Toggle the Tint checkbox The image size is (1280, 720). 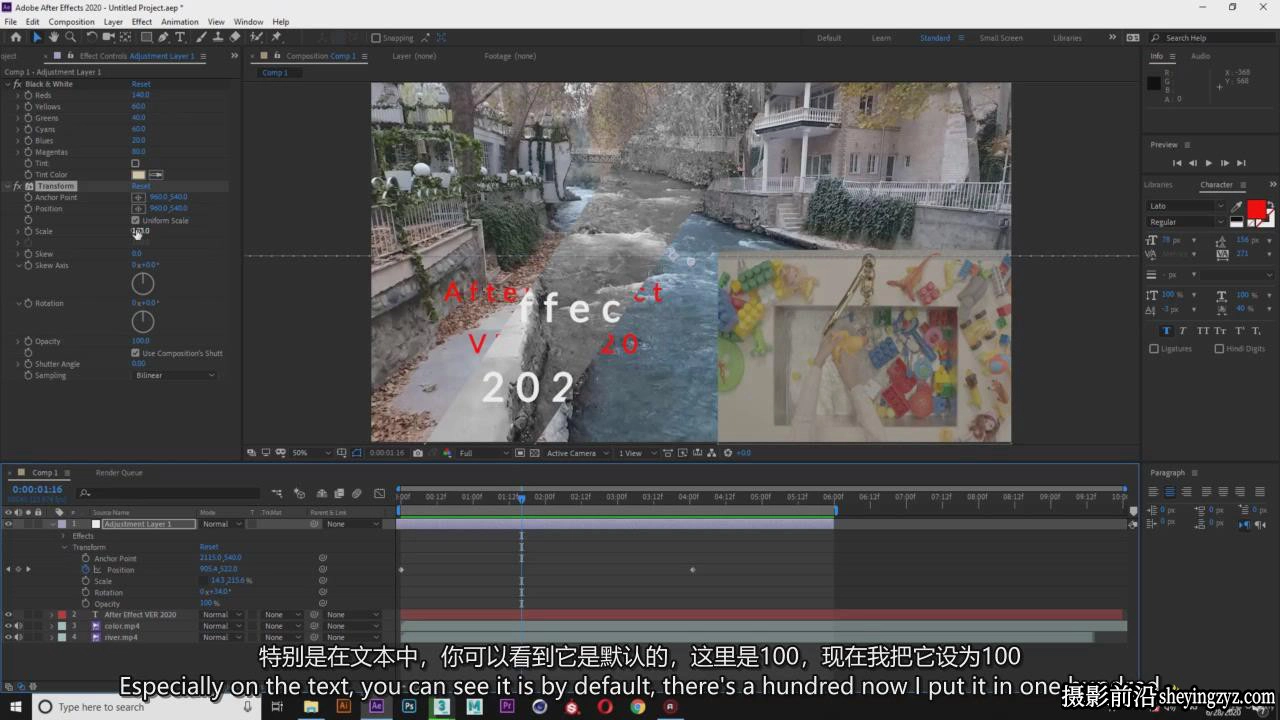[x=135, y=163]
